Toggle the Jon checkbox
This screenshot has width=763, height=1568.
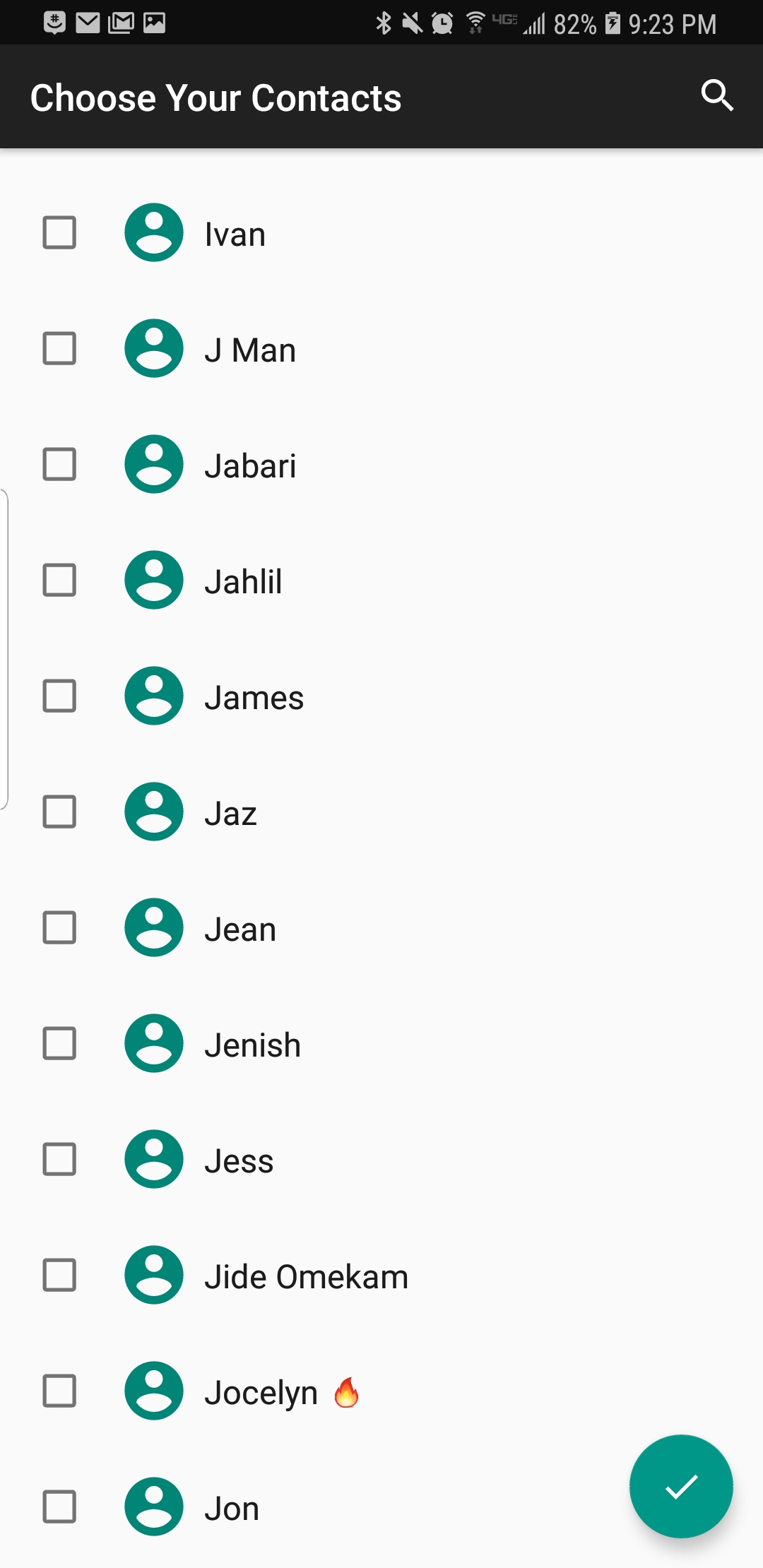59,1507
